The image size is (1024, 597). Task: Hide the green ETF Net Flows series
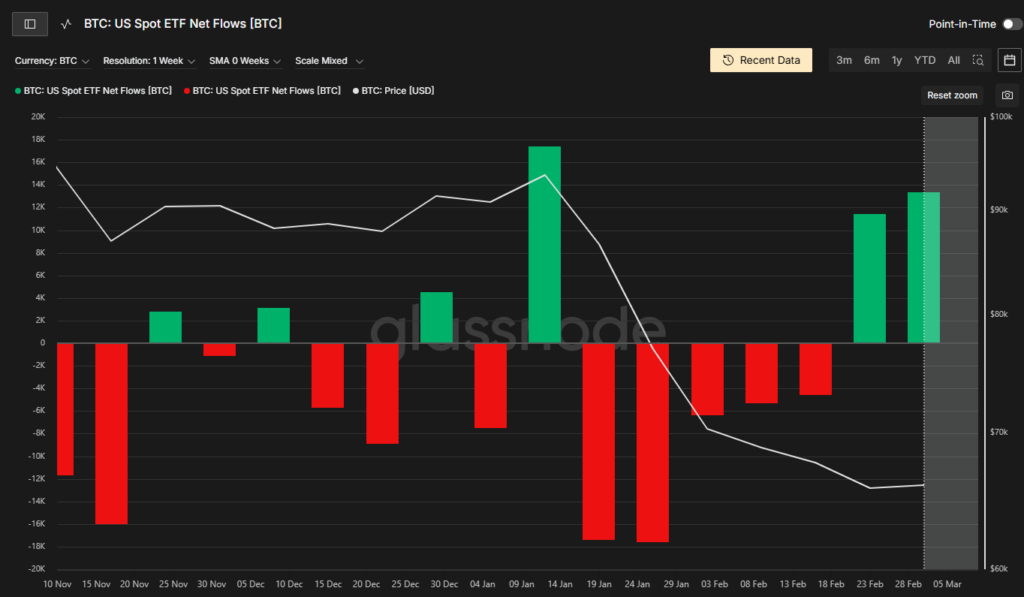[93, 91]
